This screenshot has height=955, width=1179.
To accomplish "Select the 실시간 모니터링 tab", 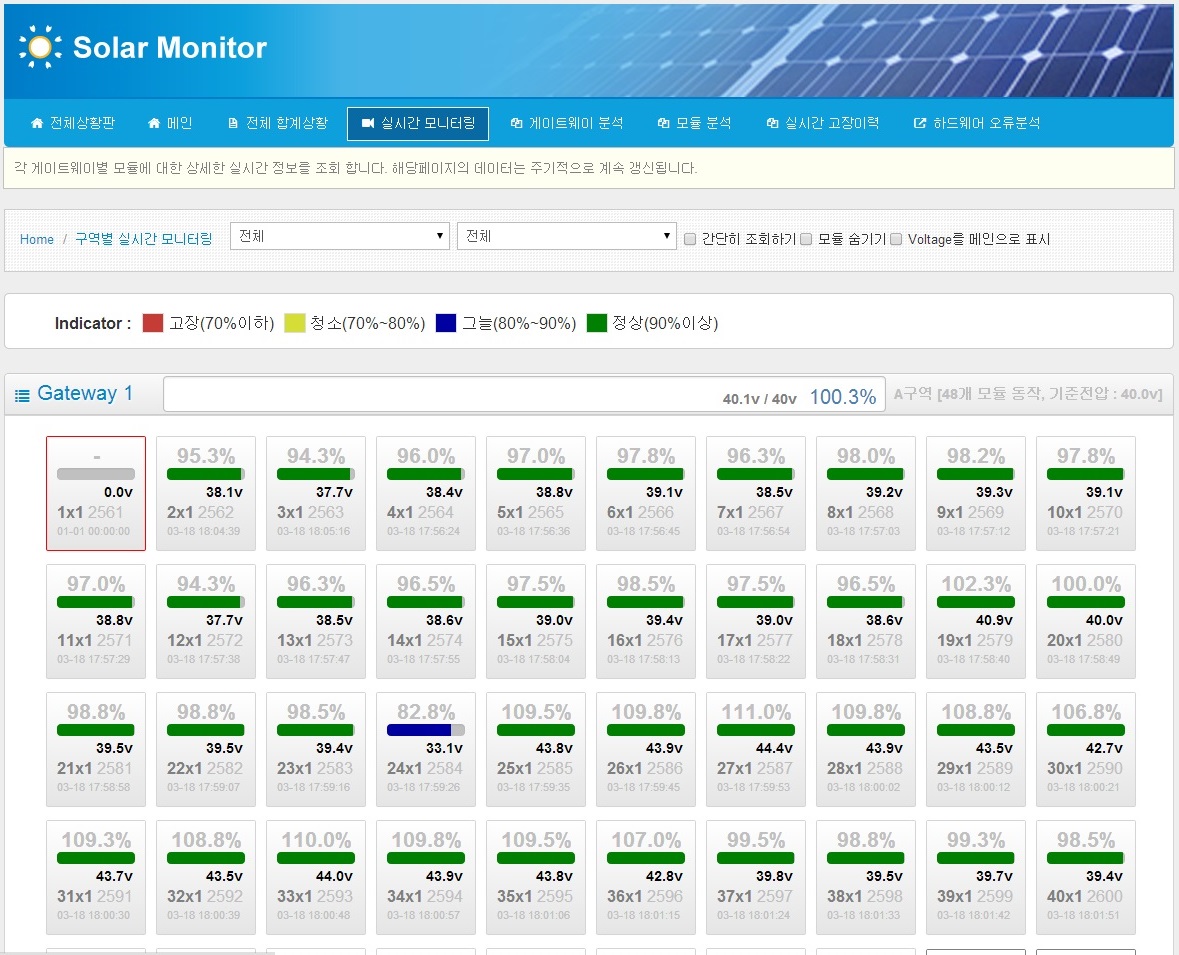I will click(418, 123).
